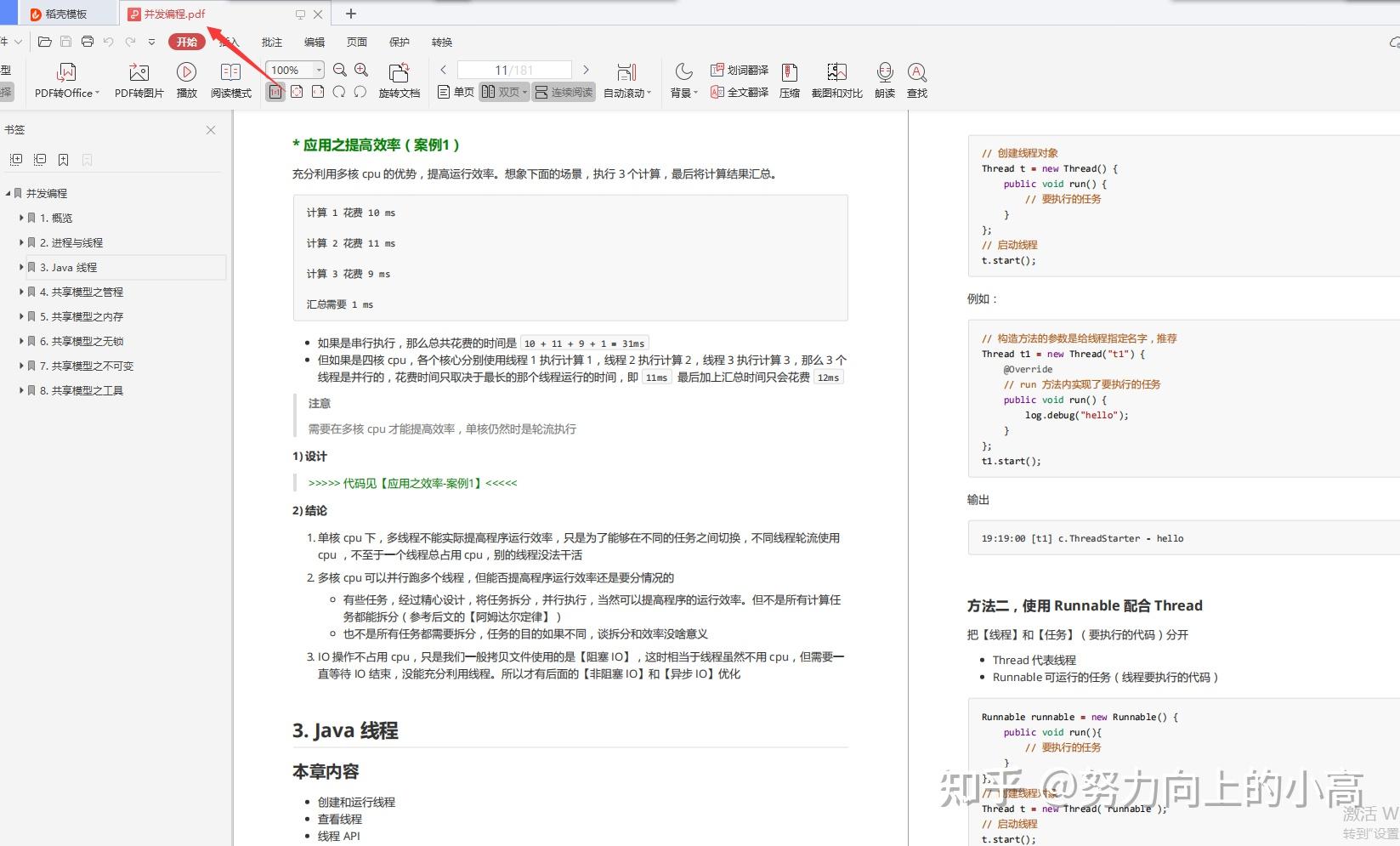Select the fit page view icon
Image resolution: width=1400 pixels, height=846 pixels.
297,92
